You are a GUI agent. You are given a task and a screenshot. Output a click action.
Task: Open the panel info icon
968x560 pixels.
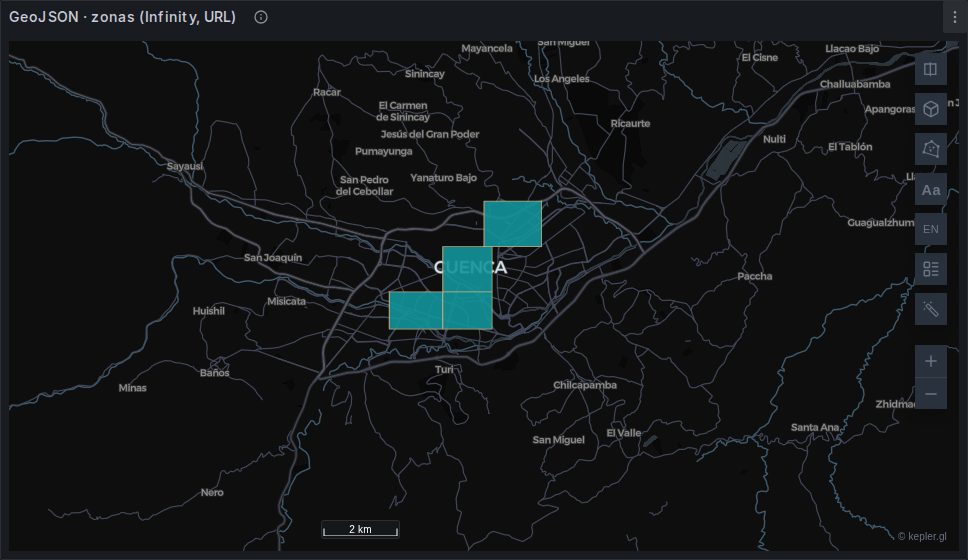coord(261,17)
